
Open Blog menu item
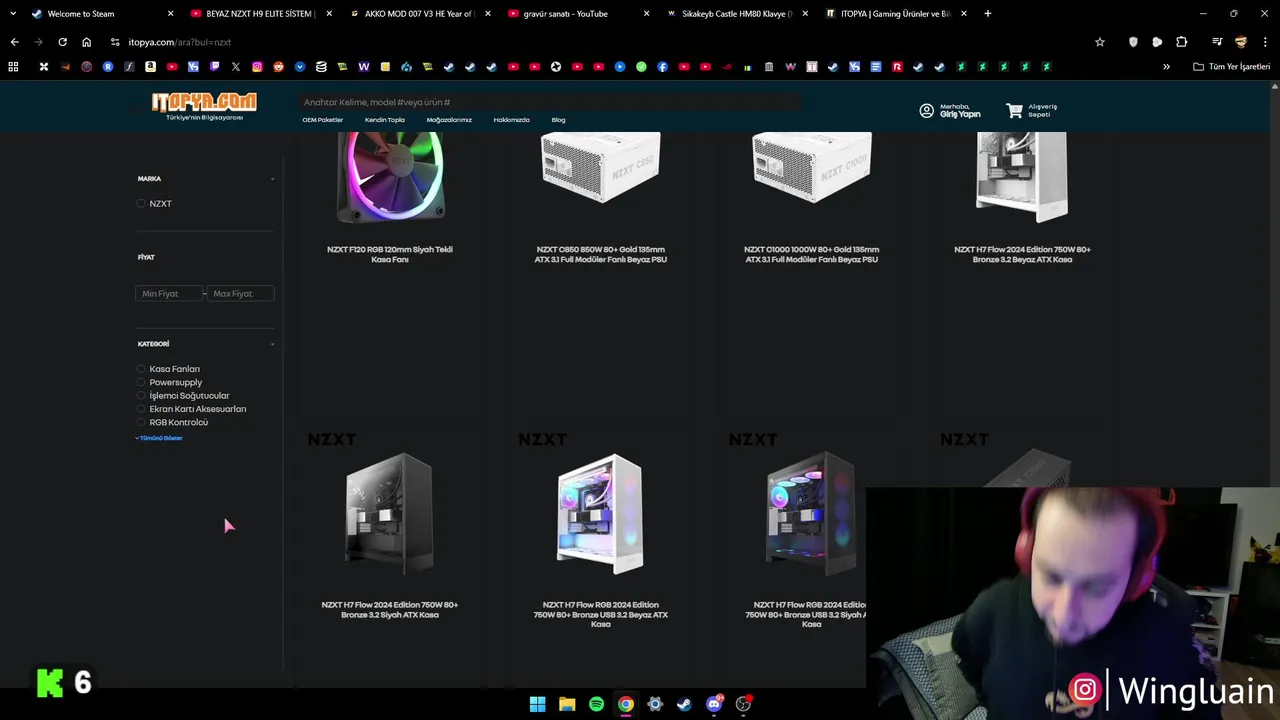(x=558, y=120)
